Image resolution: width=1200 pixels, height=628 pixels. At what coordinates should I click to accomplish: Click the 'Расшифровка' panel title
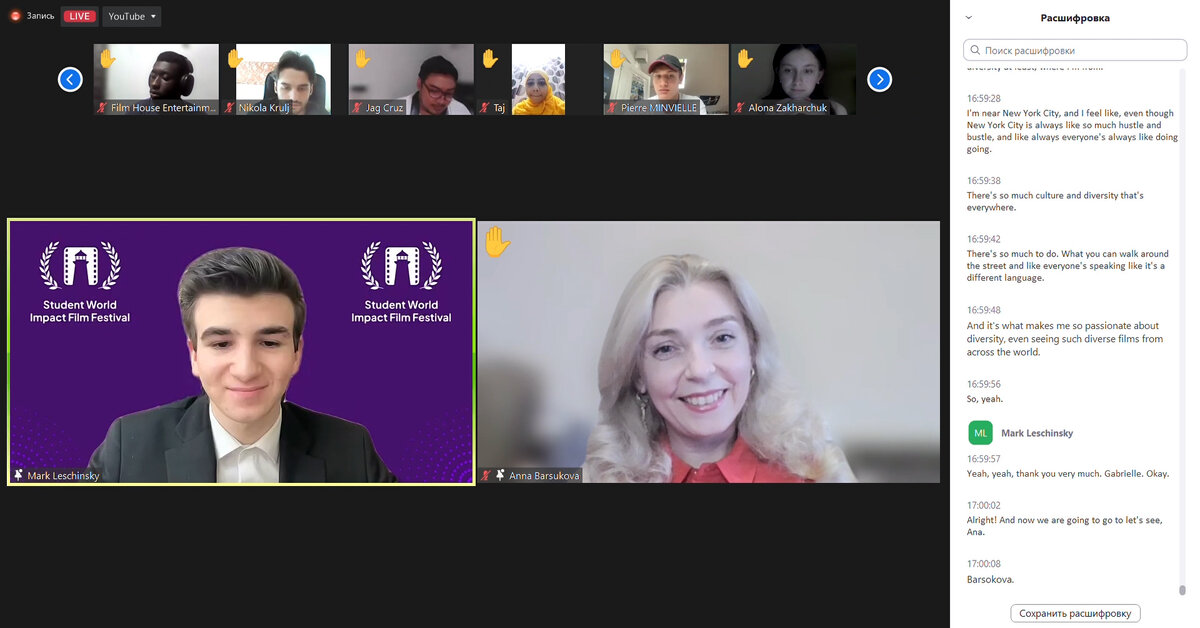point(1075,18)
